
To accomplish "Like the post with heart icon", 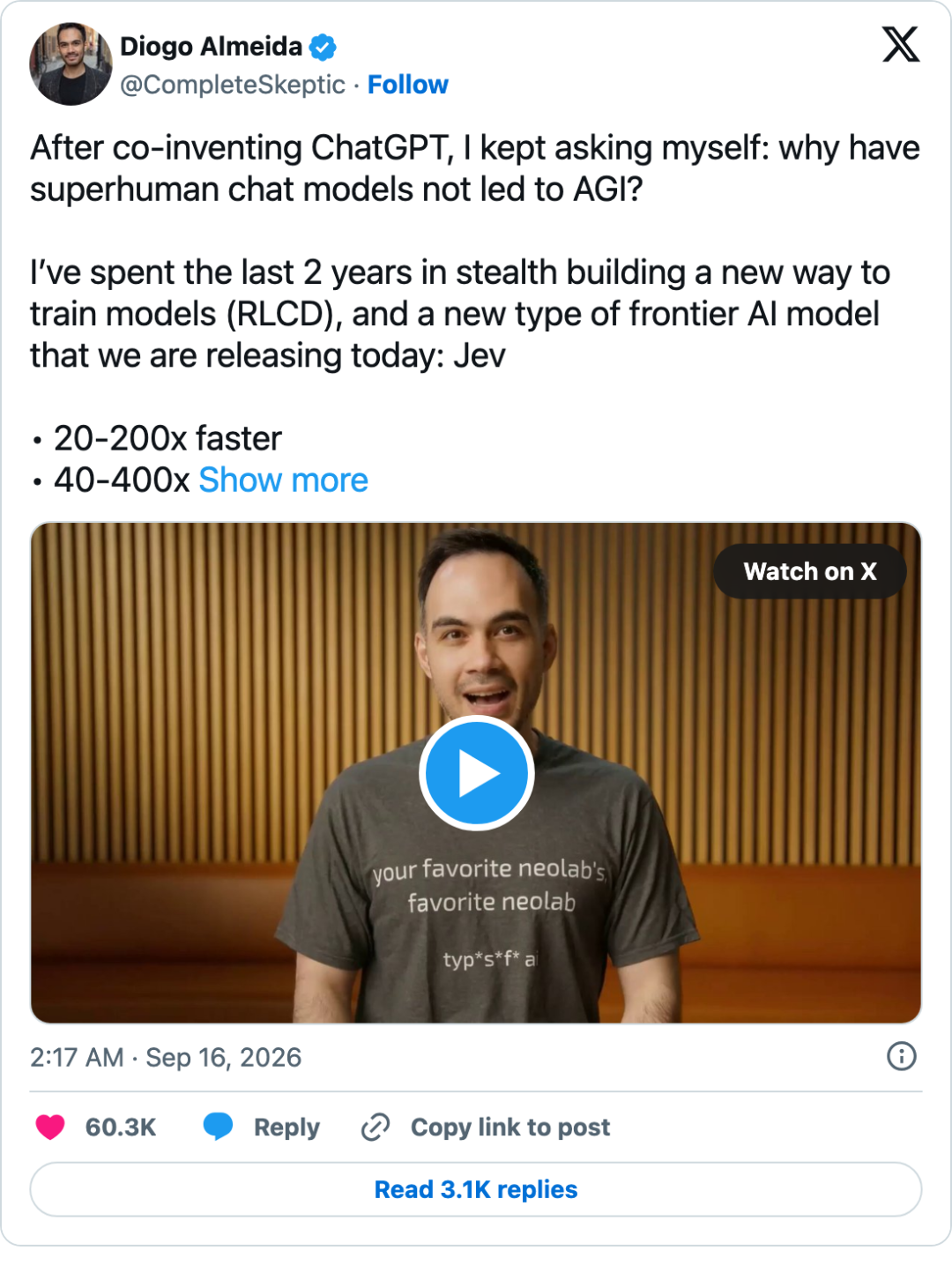I will pyautogui.click(x=50, y=1127).
